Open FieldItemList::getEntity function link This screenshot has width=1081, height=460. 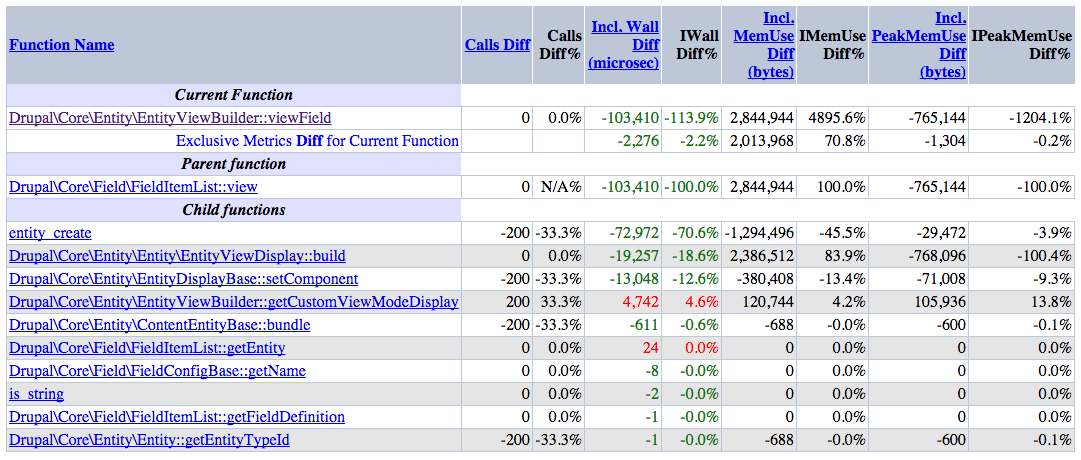[x=147, y=348]
